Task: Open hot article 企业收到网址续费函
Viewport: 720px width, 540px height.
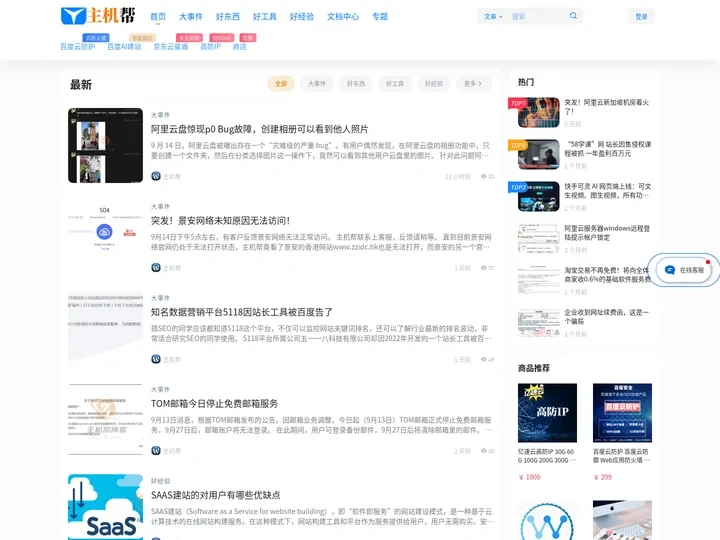Action: (x=607, y=317)
